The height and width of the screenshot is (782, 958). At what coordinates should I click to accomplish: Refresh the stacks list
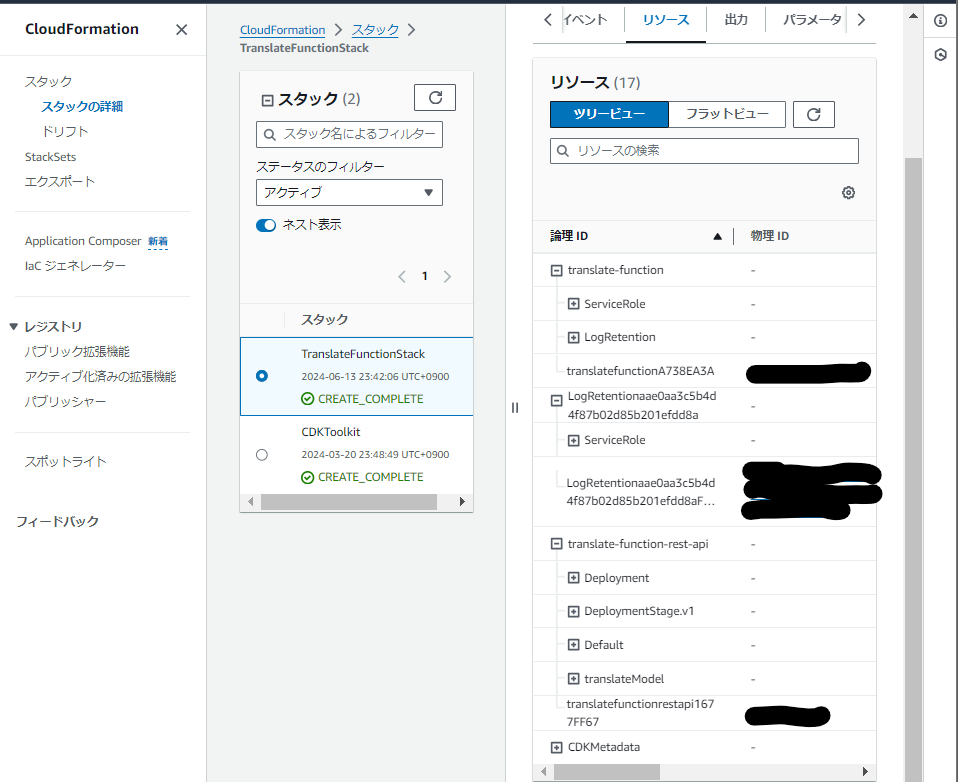pyautogui.click(x=435, y=98)
